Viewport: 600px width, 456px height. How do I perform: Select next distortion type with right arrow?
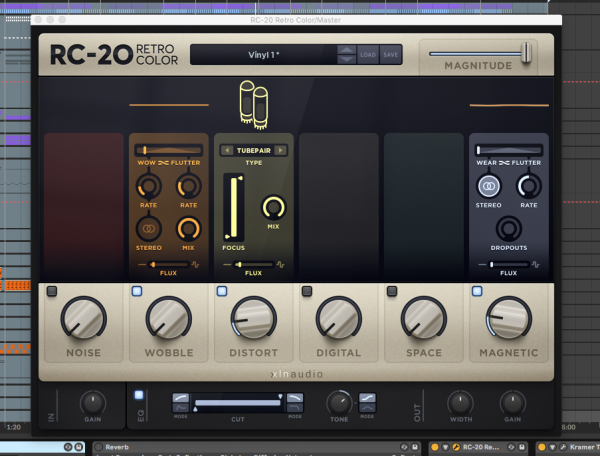[280, 150]
